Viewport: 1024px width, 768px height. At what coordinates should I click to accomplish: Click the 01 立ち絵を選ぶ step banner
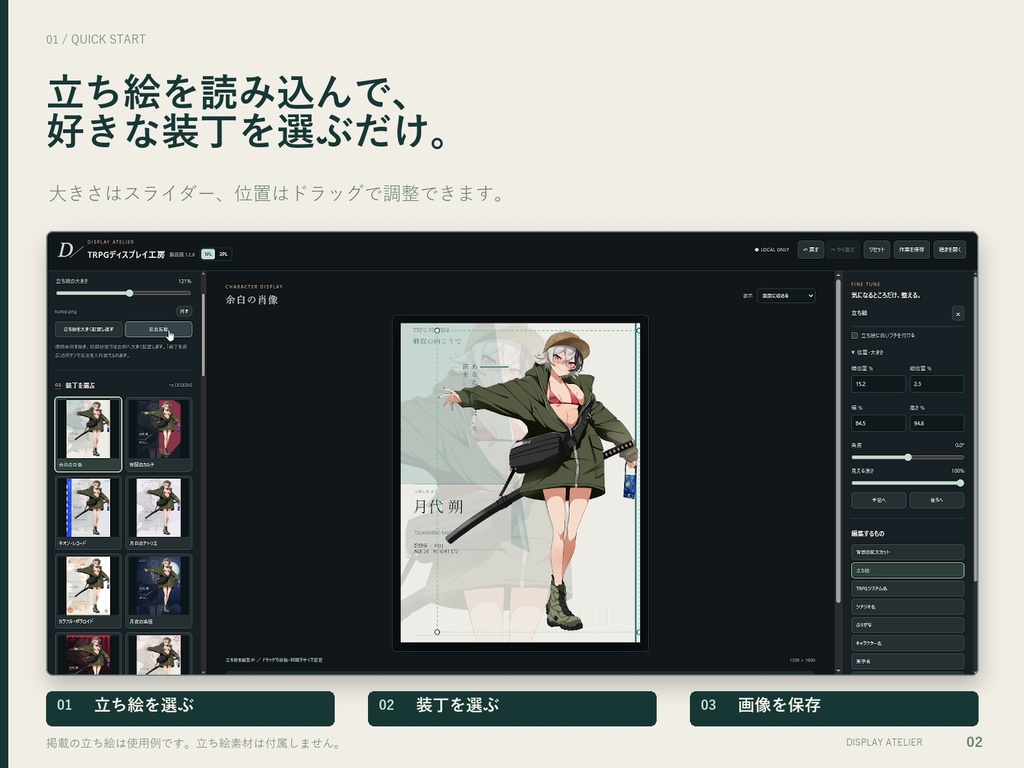click(x=190, y=709)
